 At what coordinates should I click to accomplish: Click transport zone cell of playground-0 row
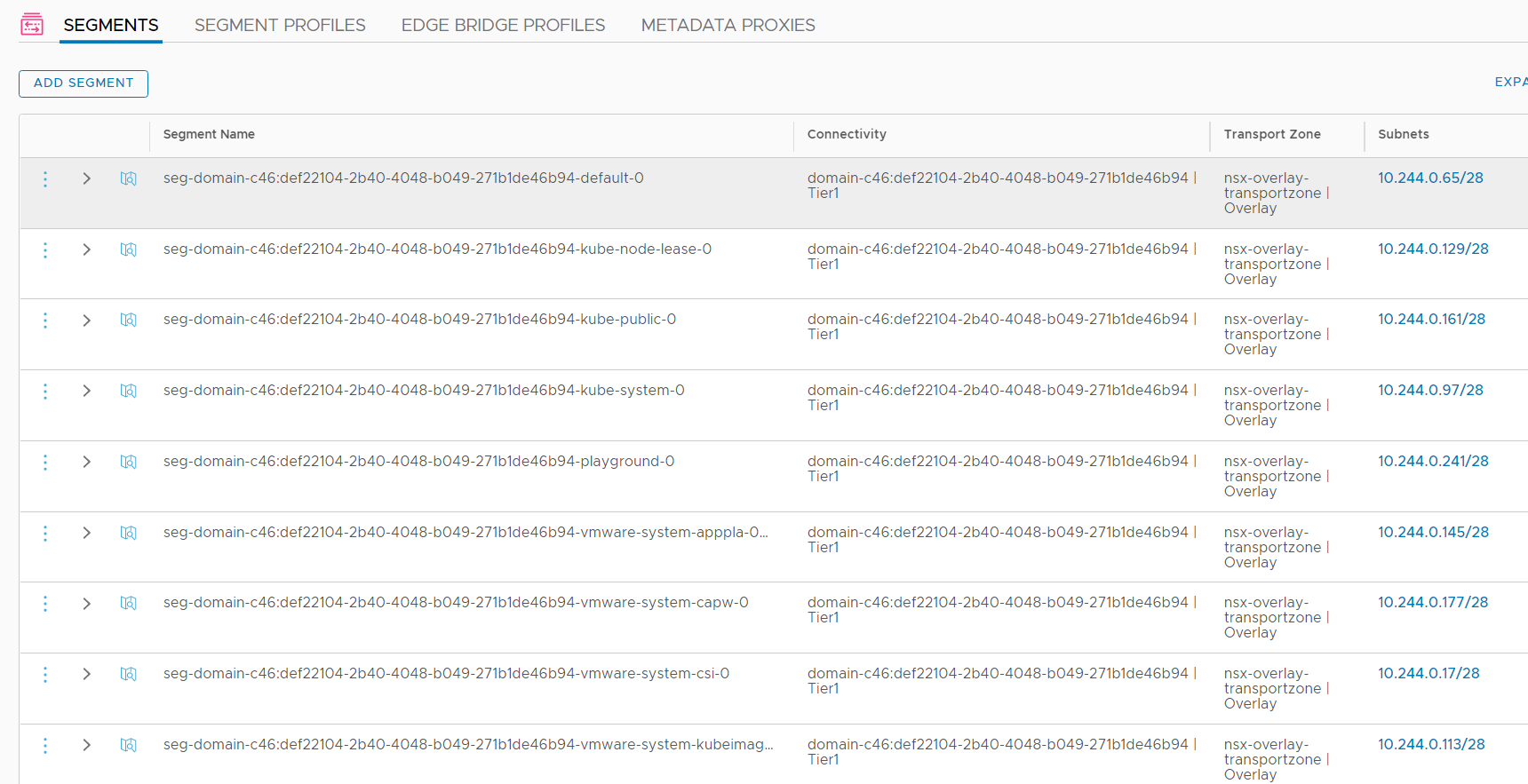(1277, 476)
